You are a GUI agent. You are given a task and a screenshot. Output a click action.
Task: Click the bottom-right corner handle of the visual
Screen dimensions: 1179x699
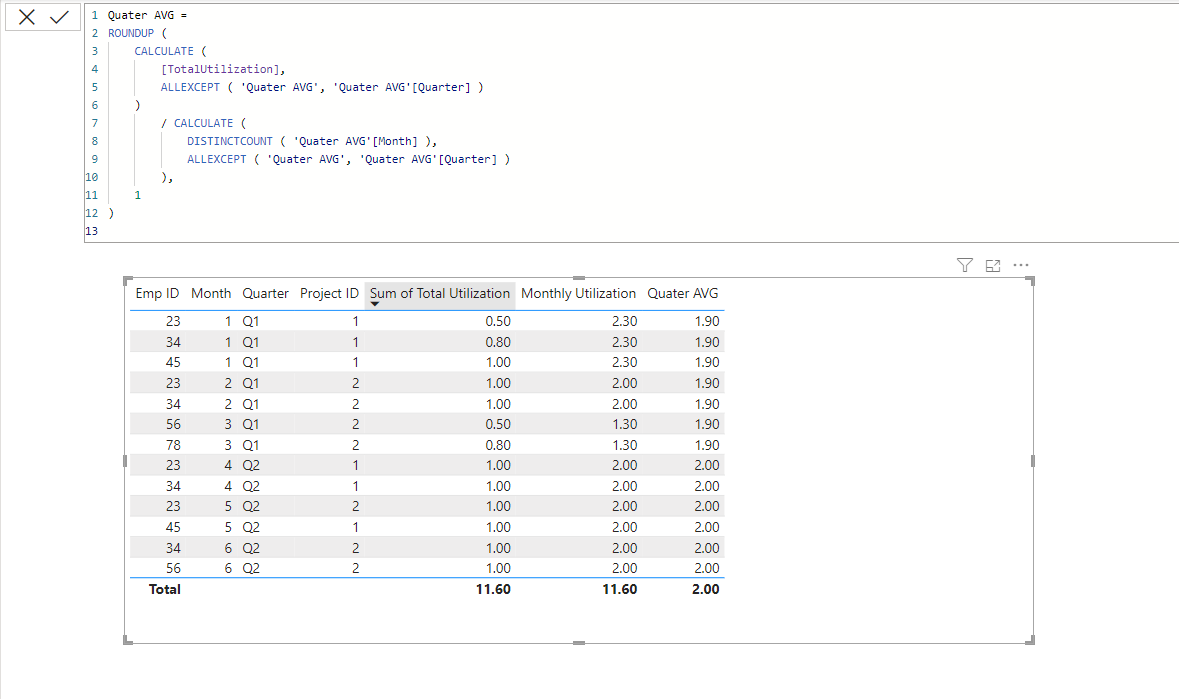1030,640
